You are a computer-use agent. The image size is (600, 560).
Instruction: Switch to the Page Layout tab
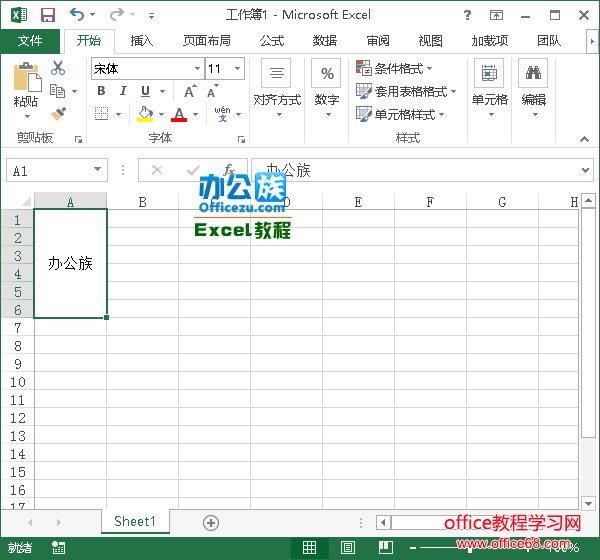pos(207,41)
